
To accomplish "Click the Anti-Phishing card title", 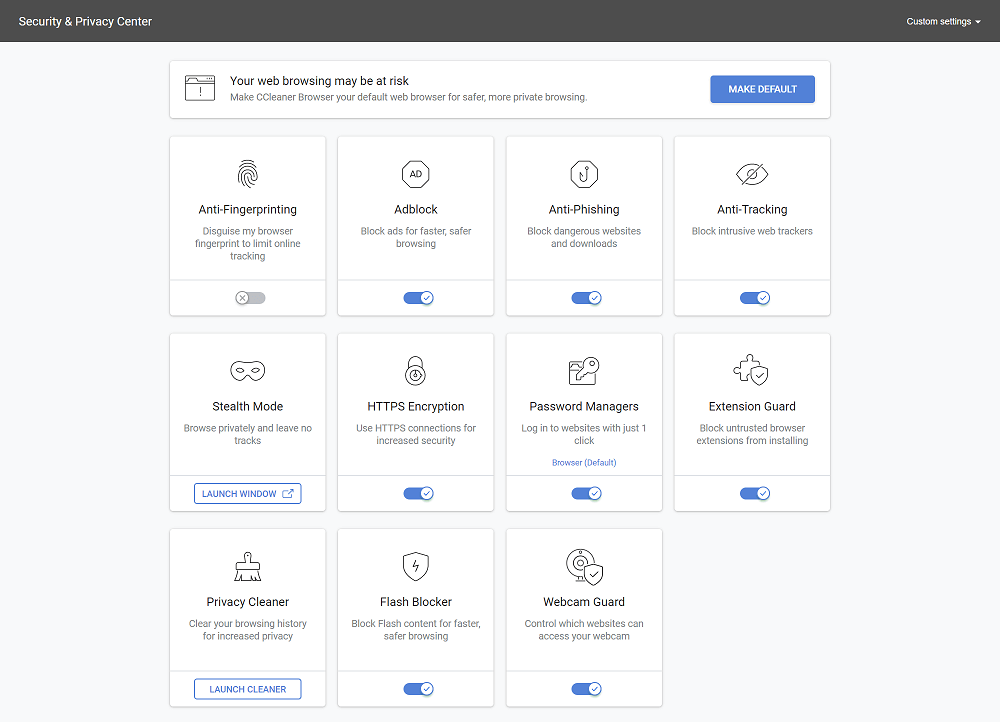I will (584, 209).
